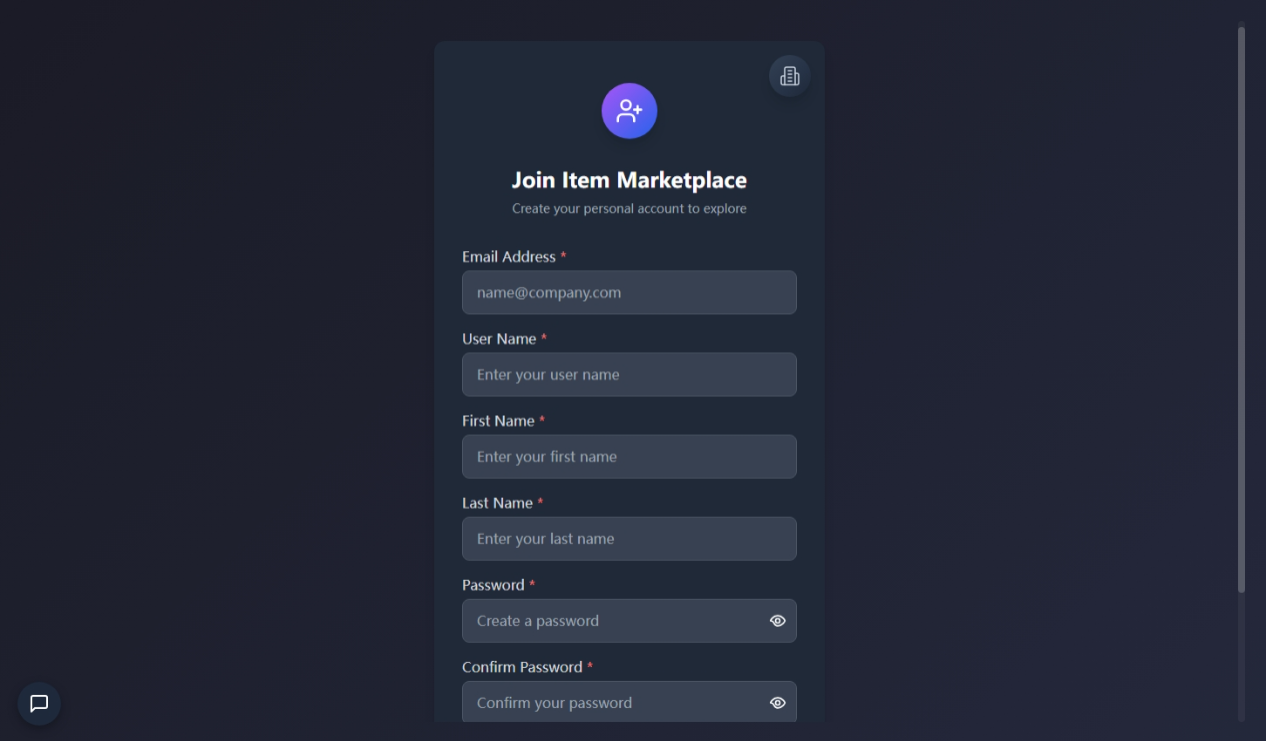
Task: Click the Confirm Password label
Action: 522,667
